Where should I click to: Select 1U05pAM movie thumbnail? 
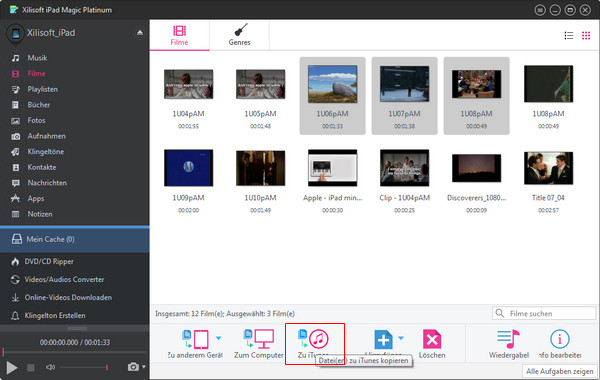pos(261,84)
